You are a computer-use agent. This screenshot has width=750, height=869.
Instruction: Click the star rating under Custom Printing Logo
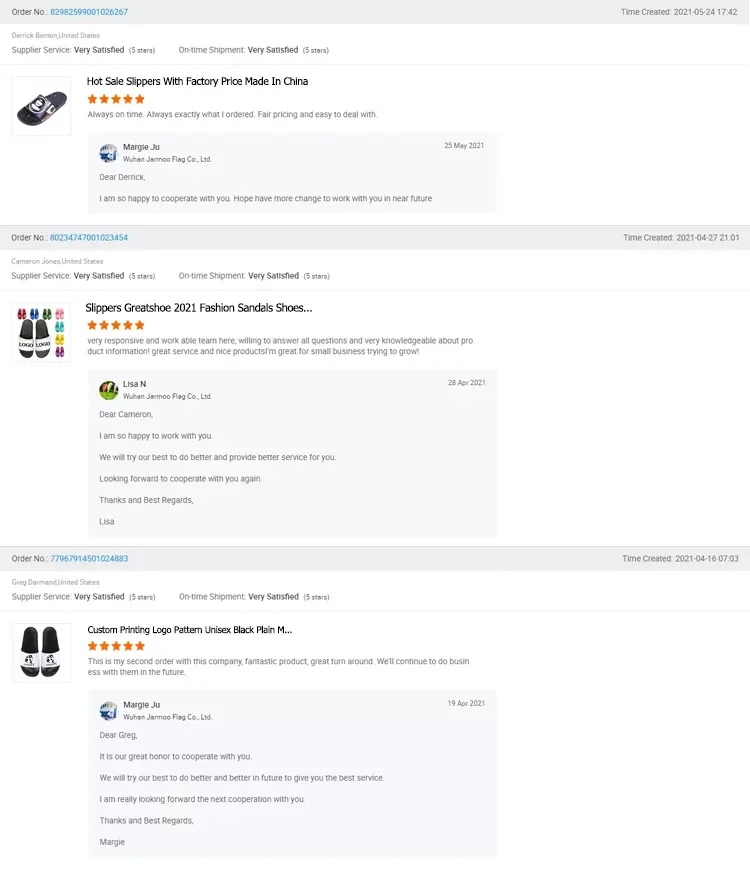pyautogui.click(x=116, y=646)
